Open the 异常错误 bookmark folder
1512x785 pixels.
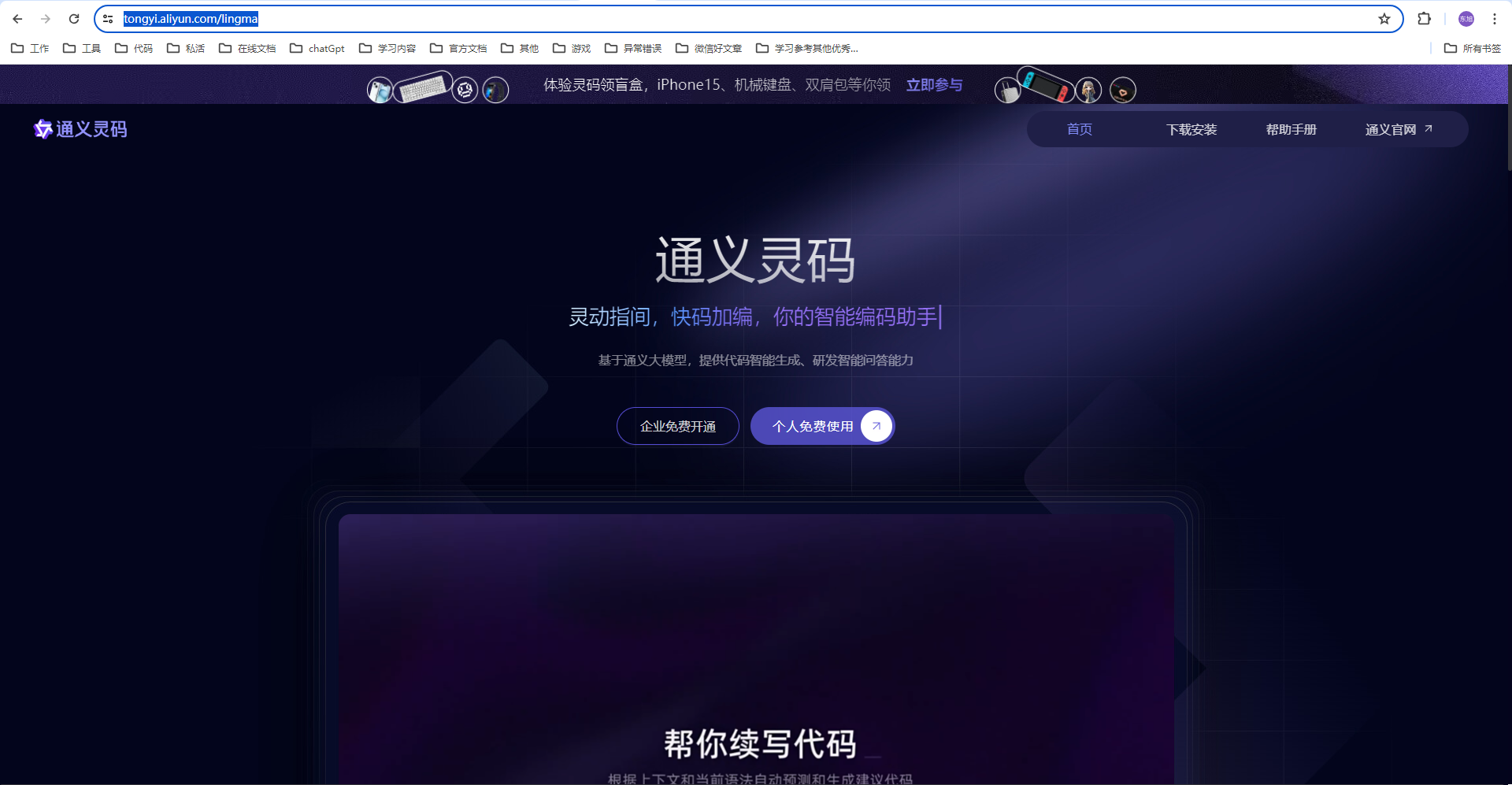pos(633,48)
